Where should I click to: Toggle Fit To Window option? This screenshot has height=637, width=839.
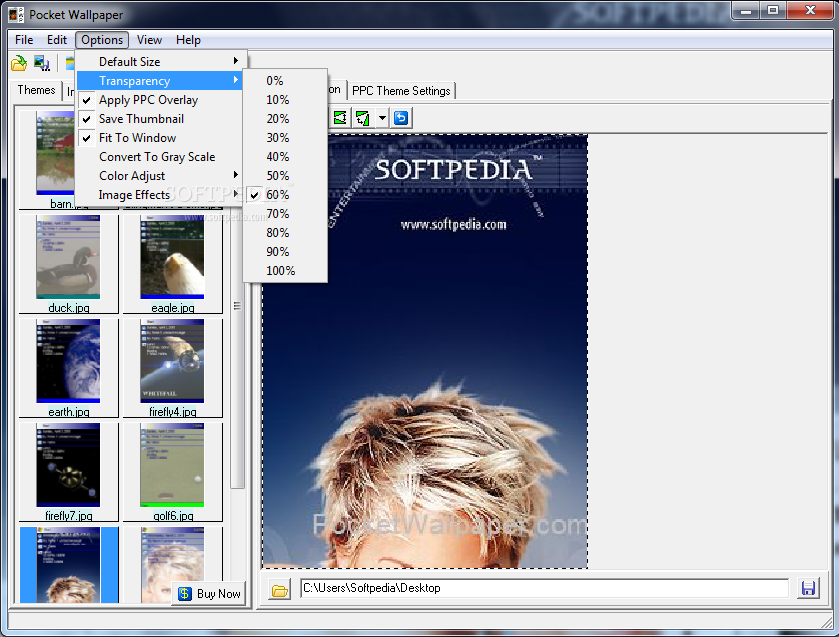[x=159, y=138]
